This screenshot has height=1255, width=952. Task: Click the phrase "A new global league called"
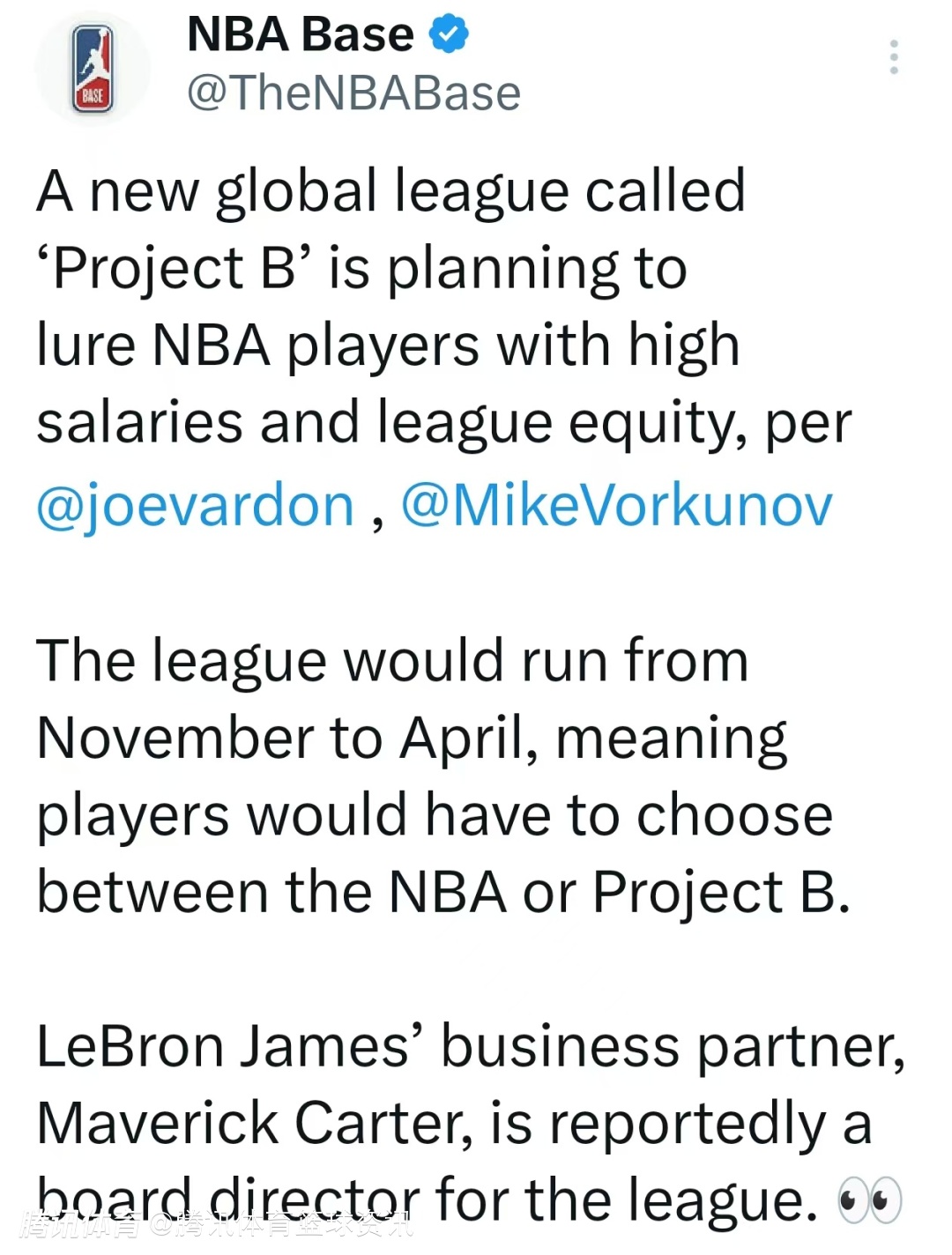[390, 191]
